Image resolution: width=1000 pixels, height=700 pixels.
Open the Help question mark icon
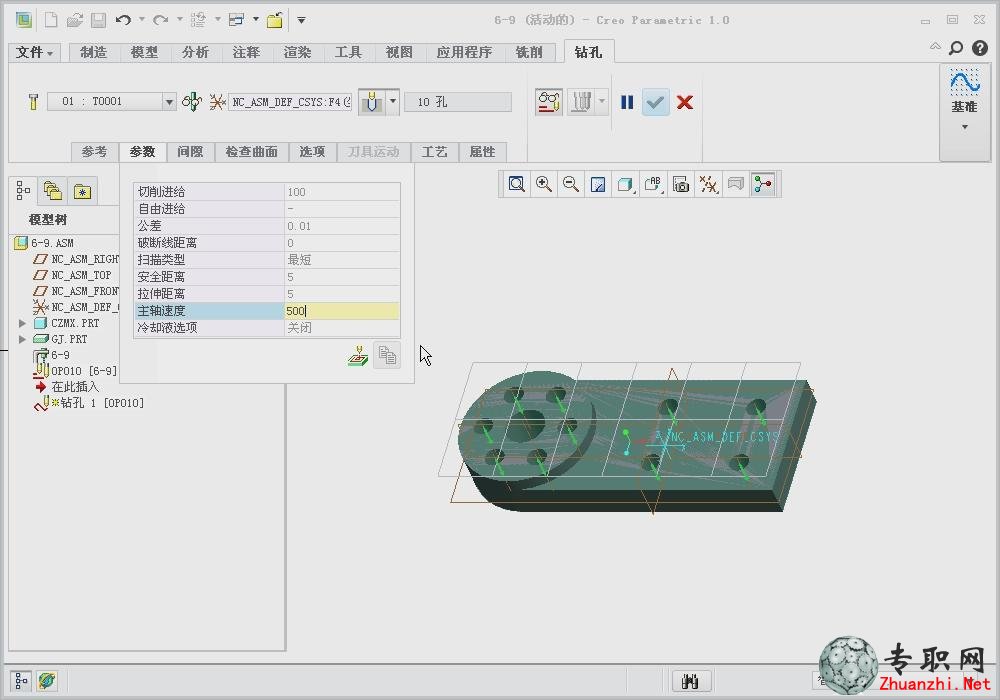980,48
